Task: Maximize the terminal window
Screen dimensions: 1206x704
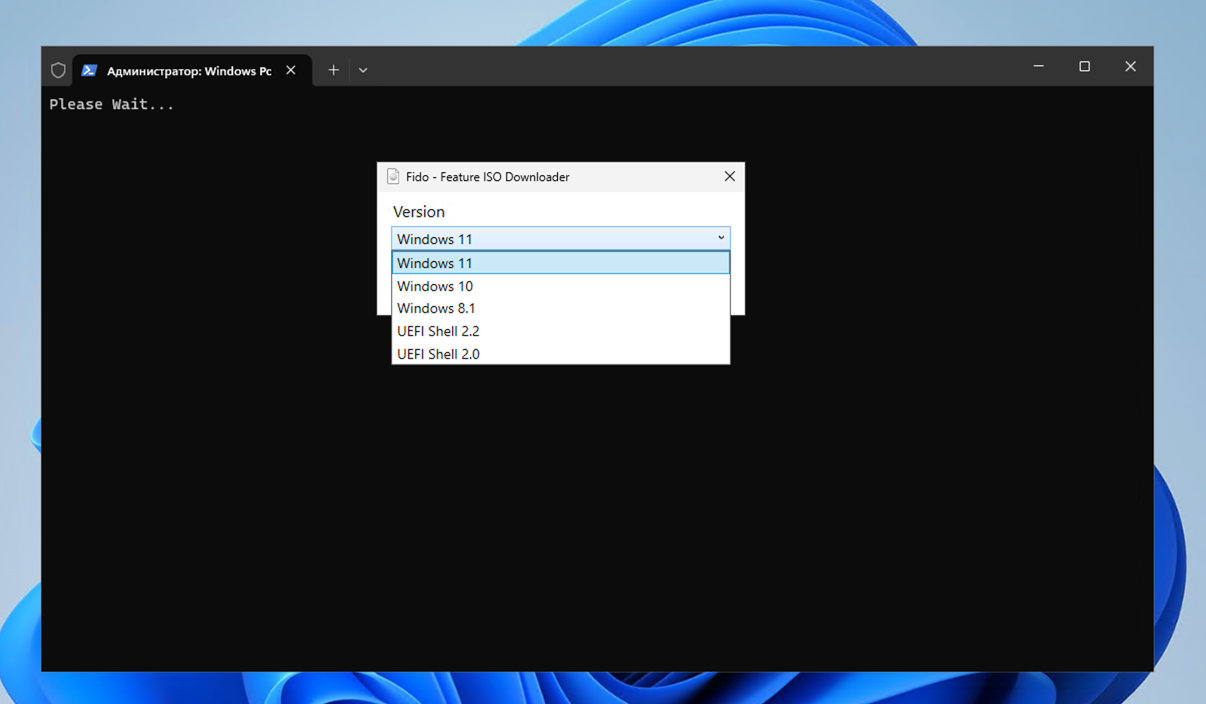Action: (1084, 66)
